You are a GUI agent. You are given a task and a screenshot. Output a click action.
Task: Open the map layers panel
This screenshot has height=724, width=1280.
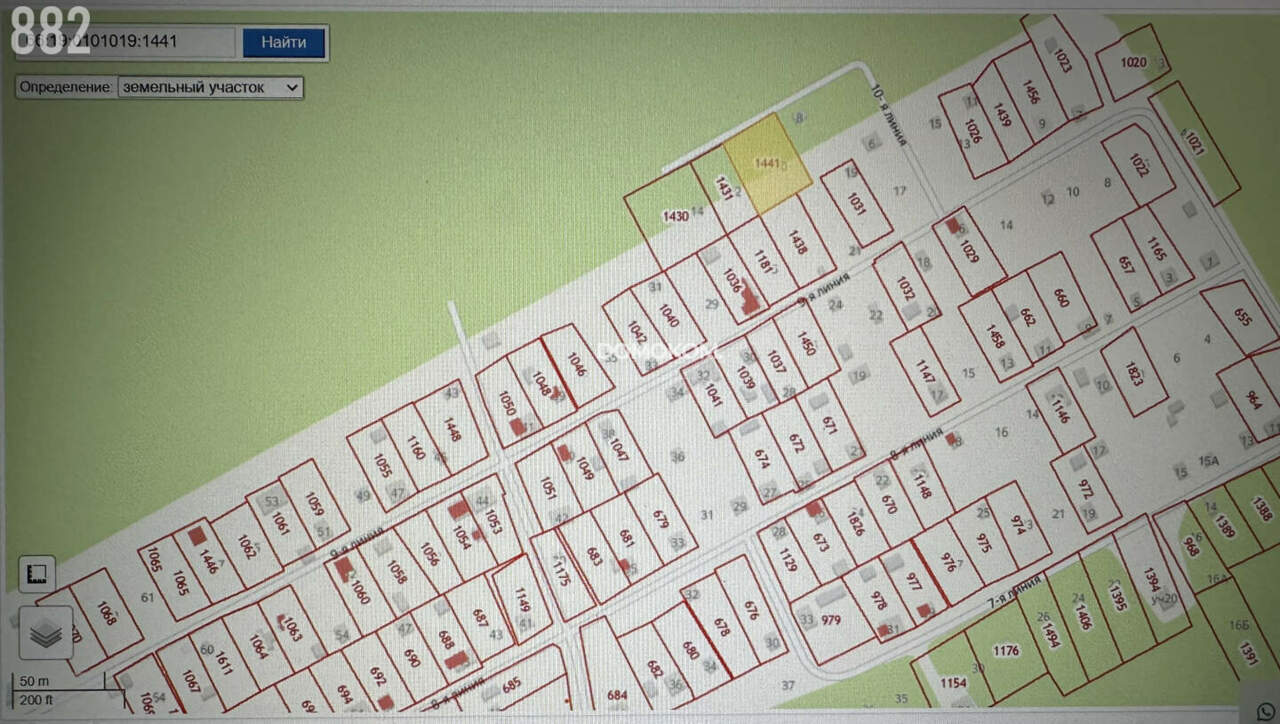[x=46, y=633]
